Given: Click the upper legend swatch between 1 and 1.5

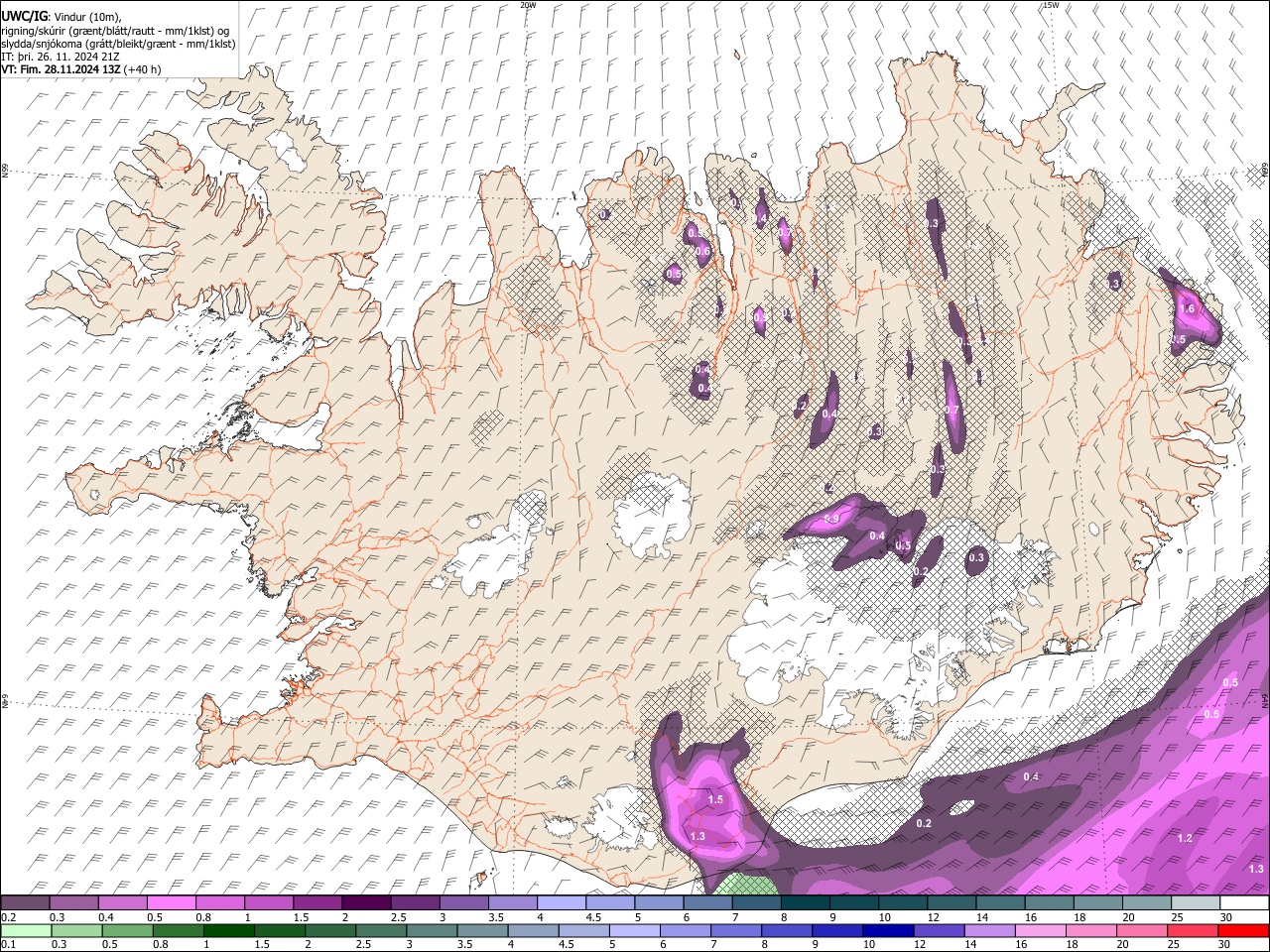Looking at the screenshot, I should [x=269, y=902].
